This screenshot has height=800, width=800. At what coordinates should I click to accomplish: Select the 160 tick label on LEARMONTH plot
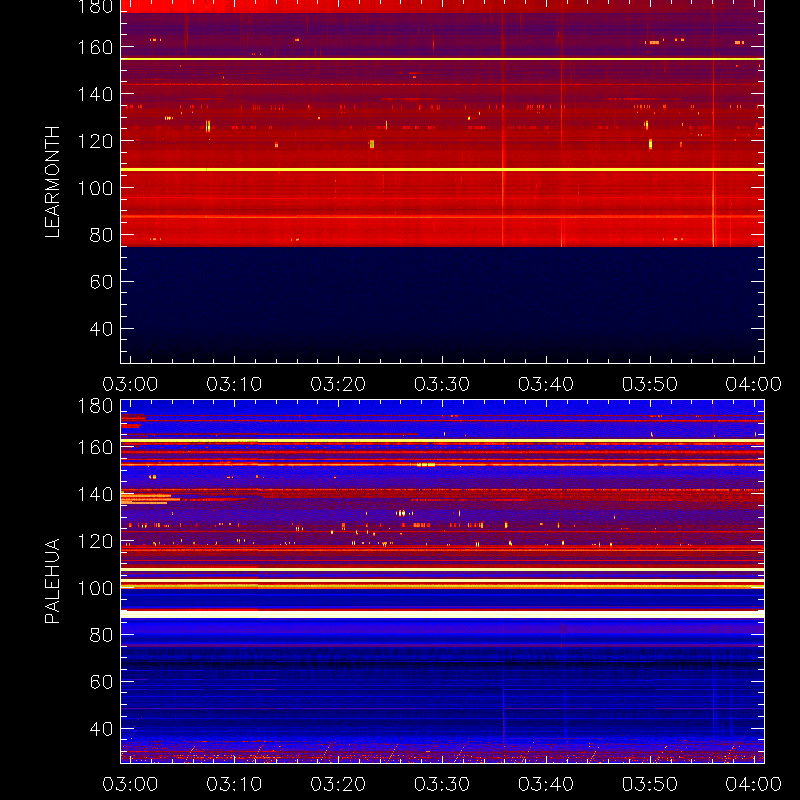95,47
